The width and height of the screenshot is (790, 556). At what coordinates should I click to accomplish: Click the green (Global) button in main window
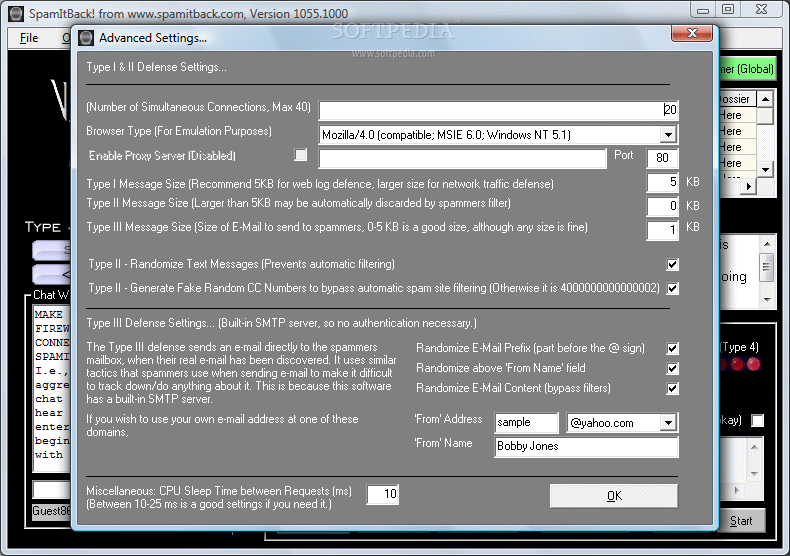747,69
